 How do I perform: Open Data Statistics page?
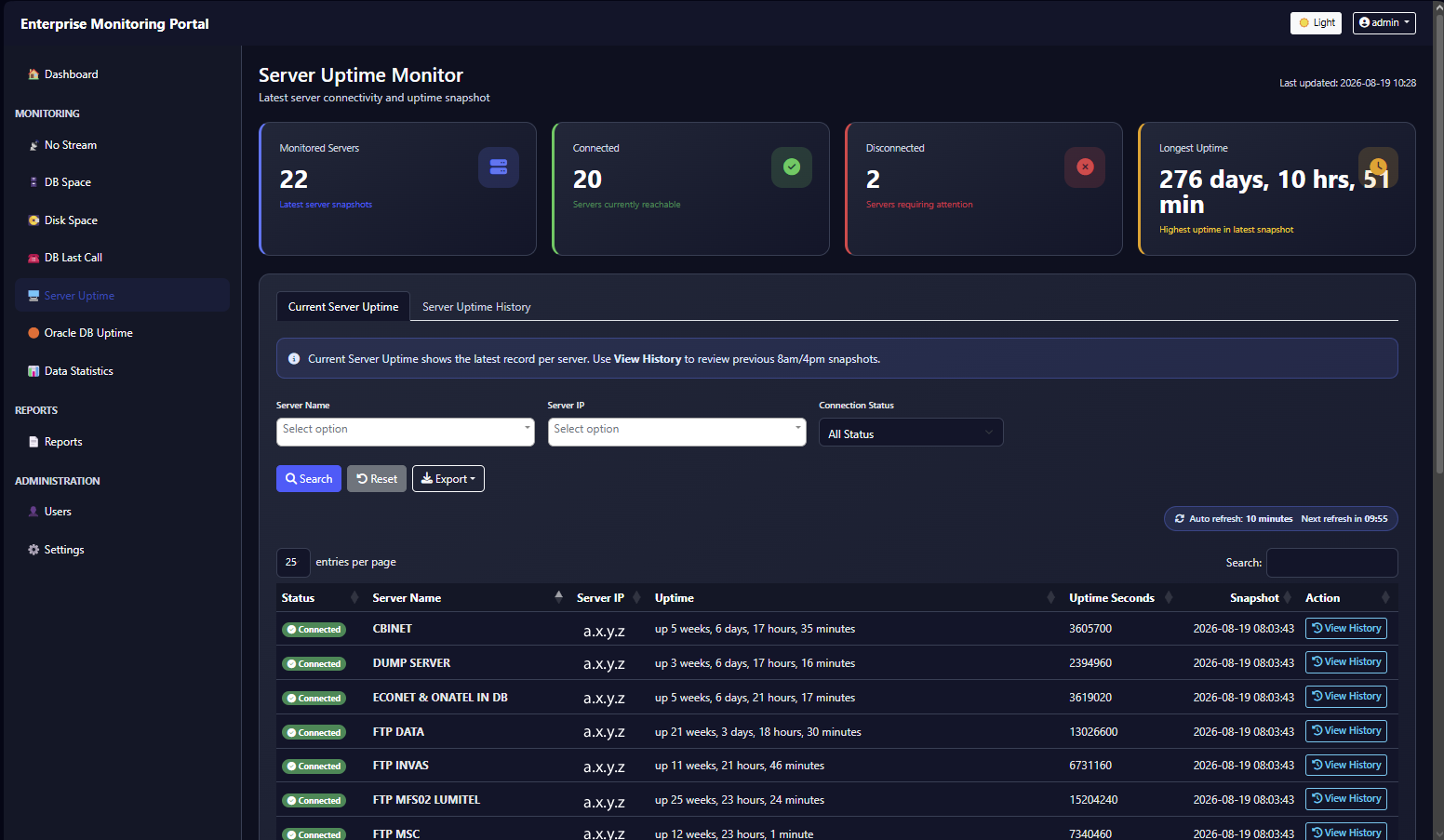(122, 371)
